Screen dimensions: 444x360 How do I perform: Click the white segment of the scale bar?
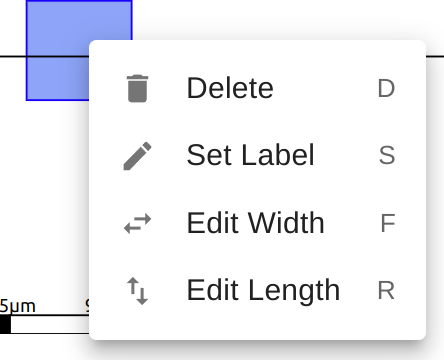coord(50,324)
